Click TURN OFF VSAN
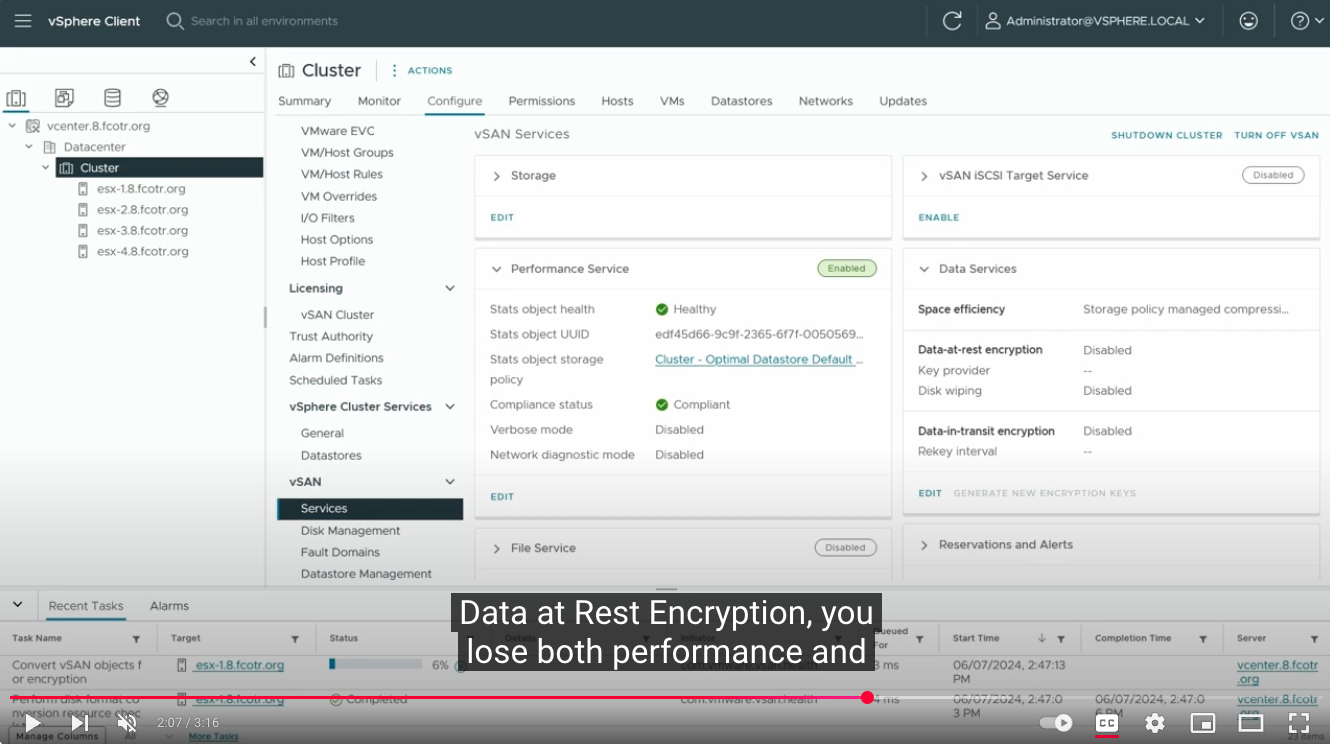 [x=1276, y=135]
